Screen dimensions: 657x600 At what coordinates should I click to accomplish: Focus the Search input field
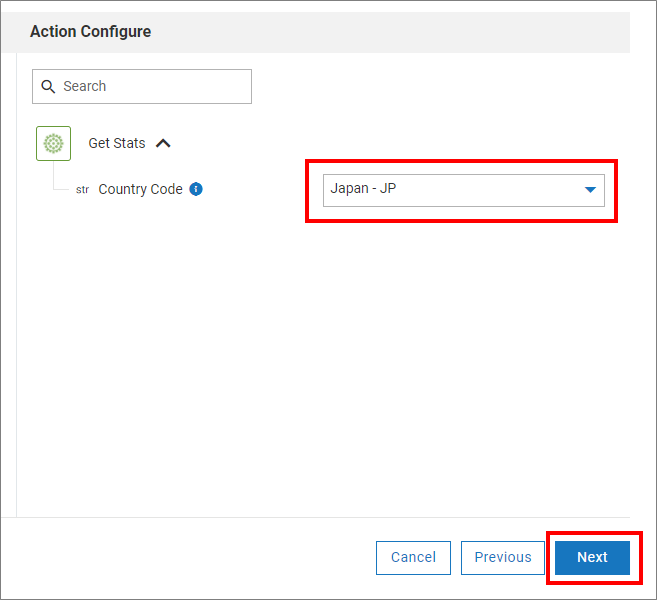pyautogui.click(x=150, y=87)
